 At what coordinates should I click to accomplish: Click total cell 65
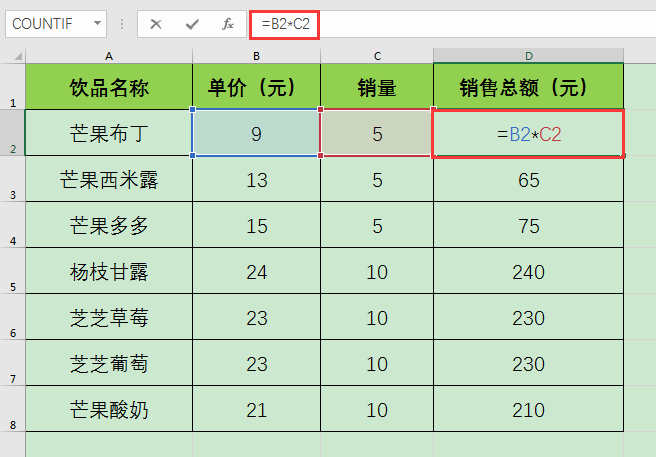click(529, 179)
